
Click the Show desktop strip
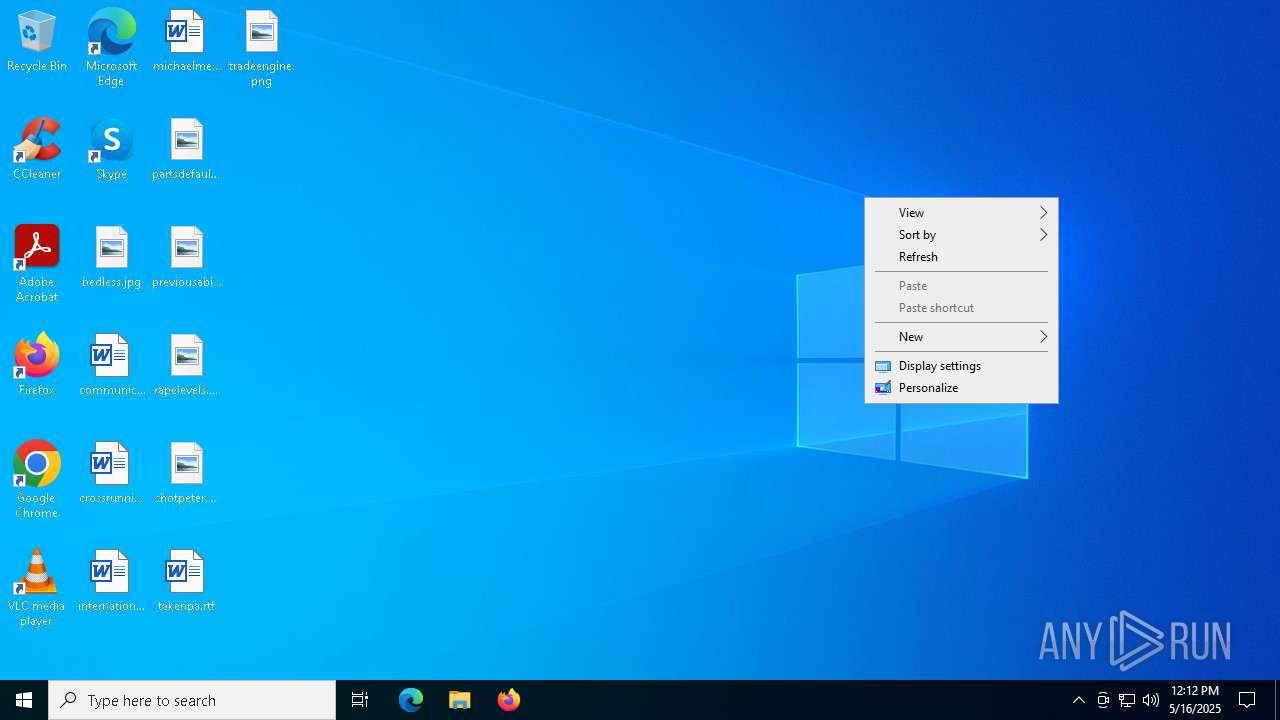pyautogui.click(x=1277, y=700)
